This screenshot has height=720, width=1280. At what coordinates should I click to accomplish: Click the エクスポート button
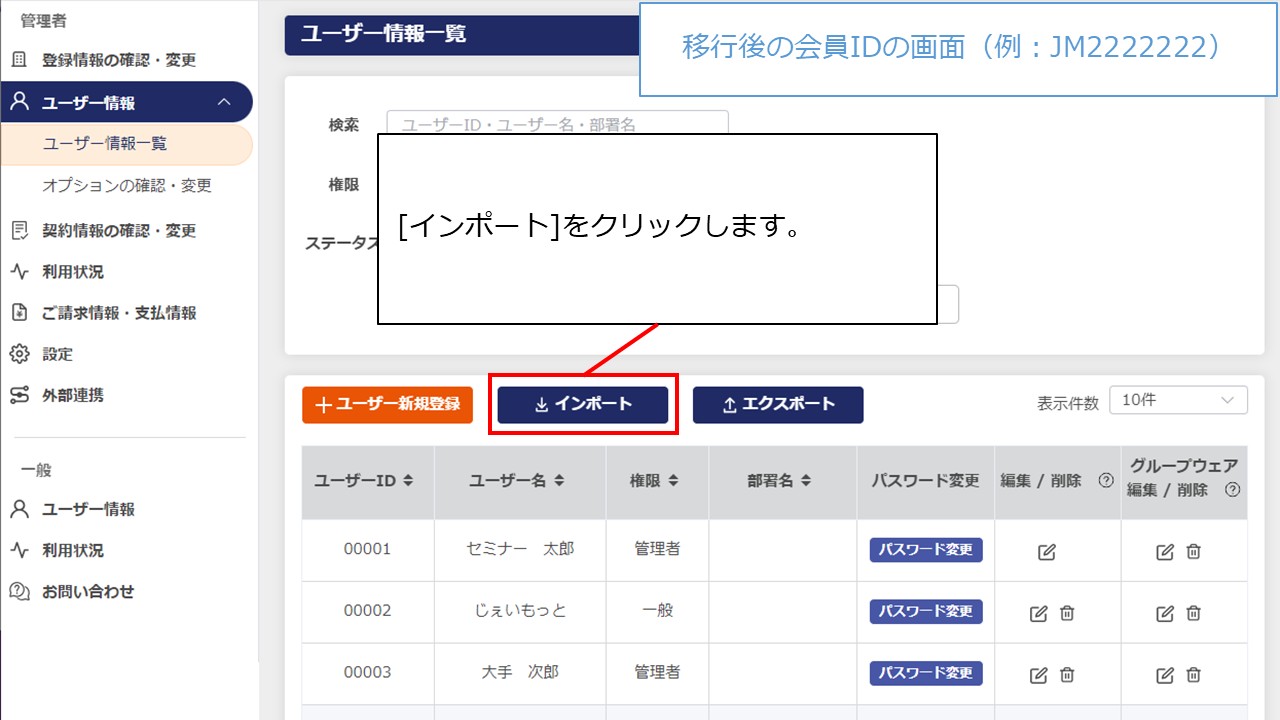pos(778,404)
